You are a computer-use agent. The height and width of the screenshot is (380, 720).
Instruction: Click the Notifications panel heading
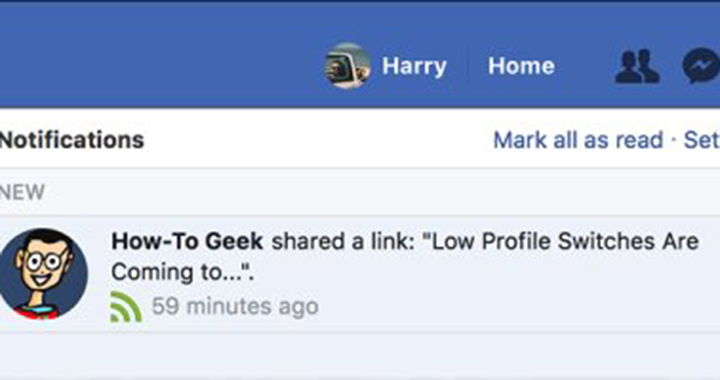pos(72,140)
